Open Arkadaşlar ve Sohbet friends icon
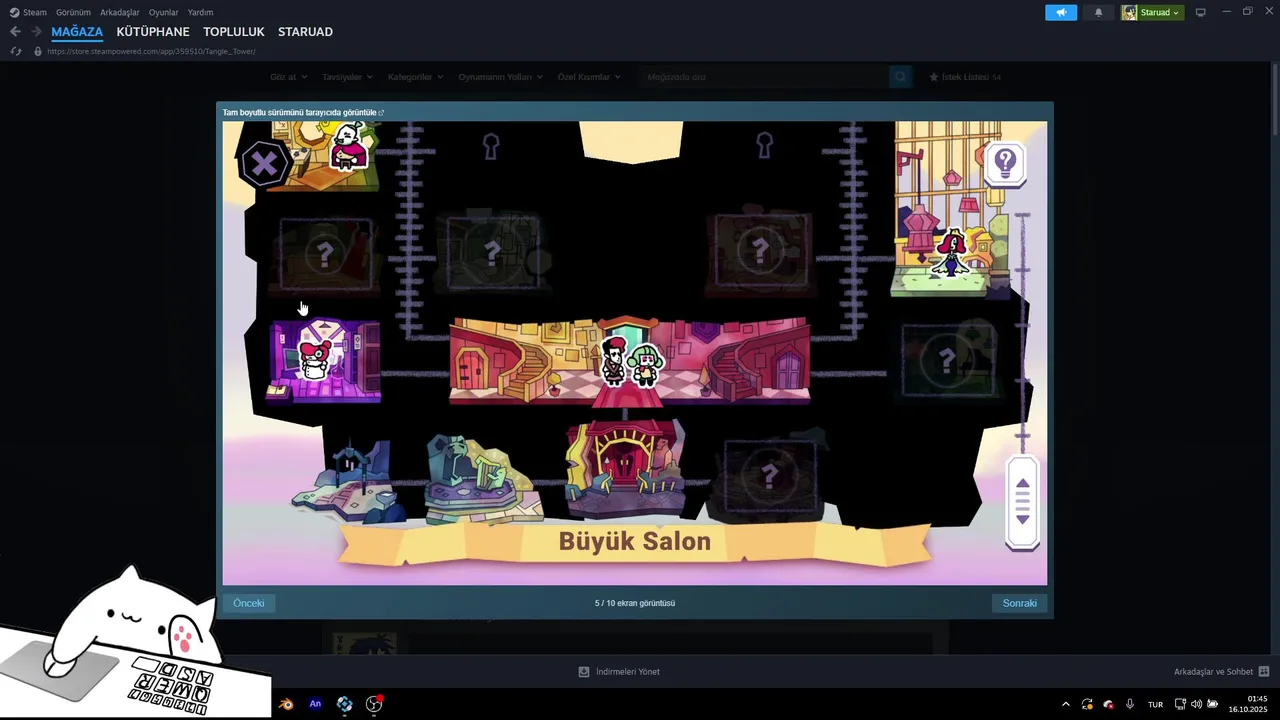1280x720 pixels. [1263, 672]
